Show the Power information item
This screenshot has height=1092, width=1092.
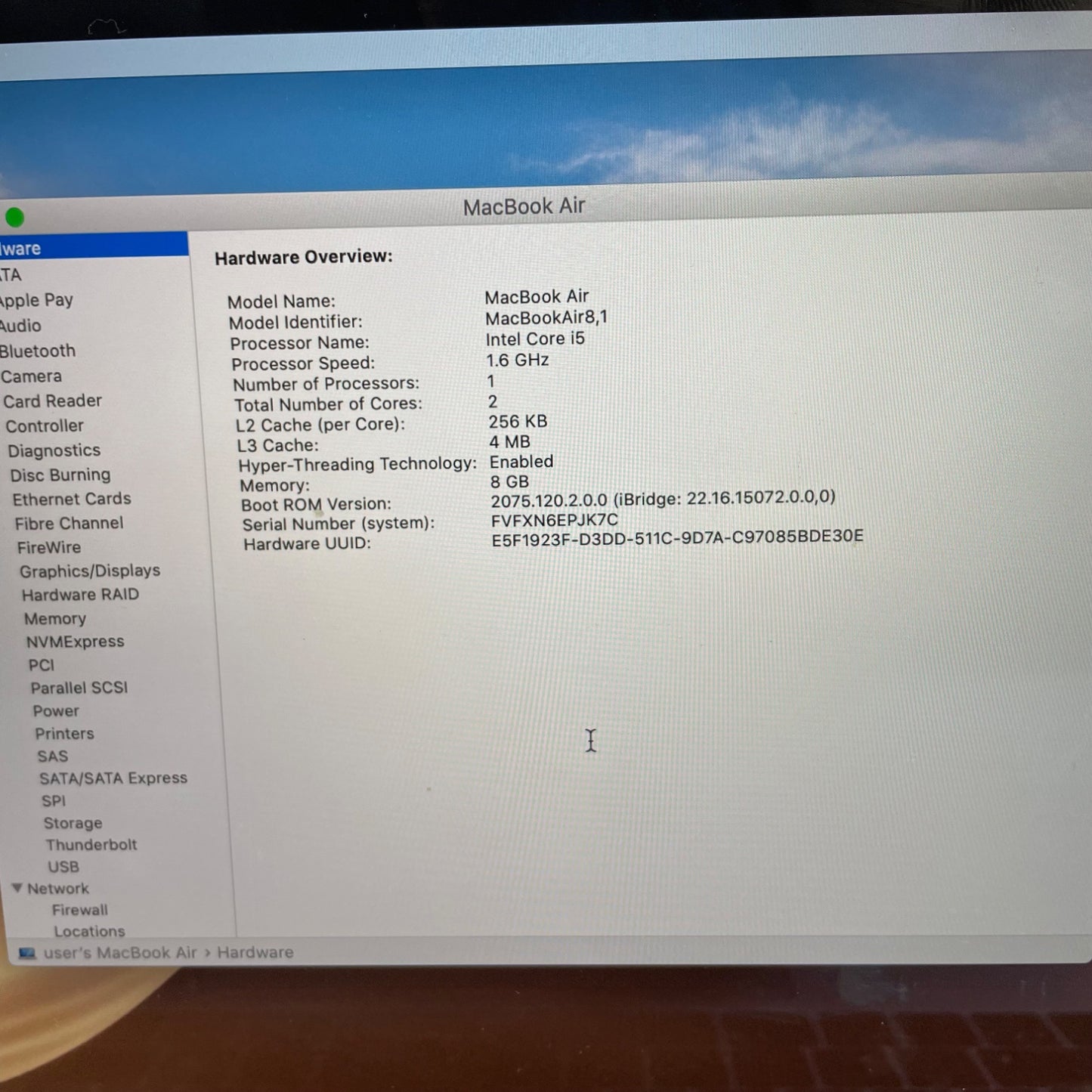[x=55, y=711]
